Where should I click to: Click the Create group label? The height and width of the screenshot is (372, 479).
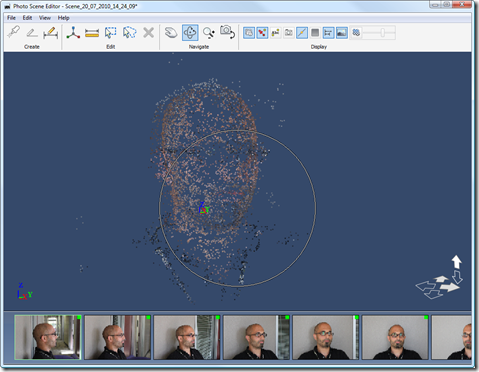pyautogui.click(x=32, y=47)
